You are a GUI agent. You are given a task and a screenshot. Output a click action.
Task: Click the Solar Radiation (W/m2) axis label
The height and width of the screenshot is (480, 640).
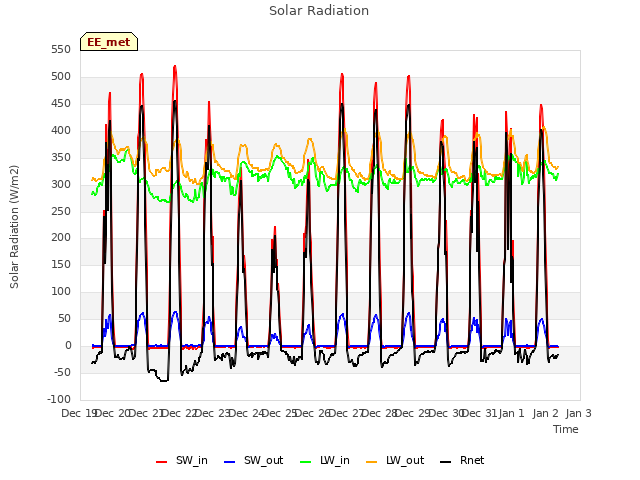[x=14, y=227]
